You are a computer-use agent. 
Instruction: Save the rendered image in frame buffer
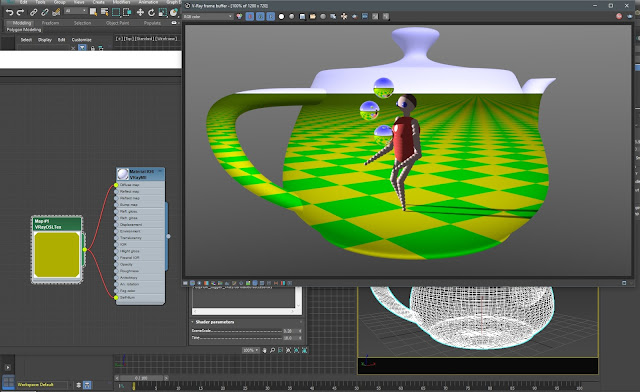(x=302, y=17)
